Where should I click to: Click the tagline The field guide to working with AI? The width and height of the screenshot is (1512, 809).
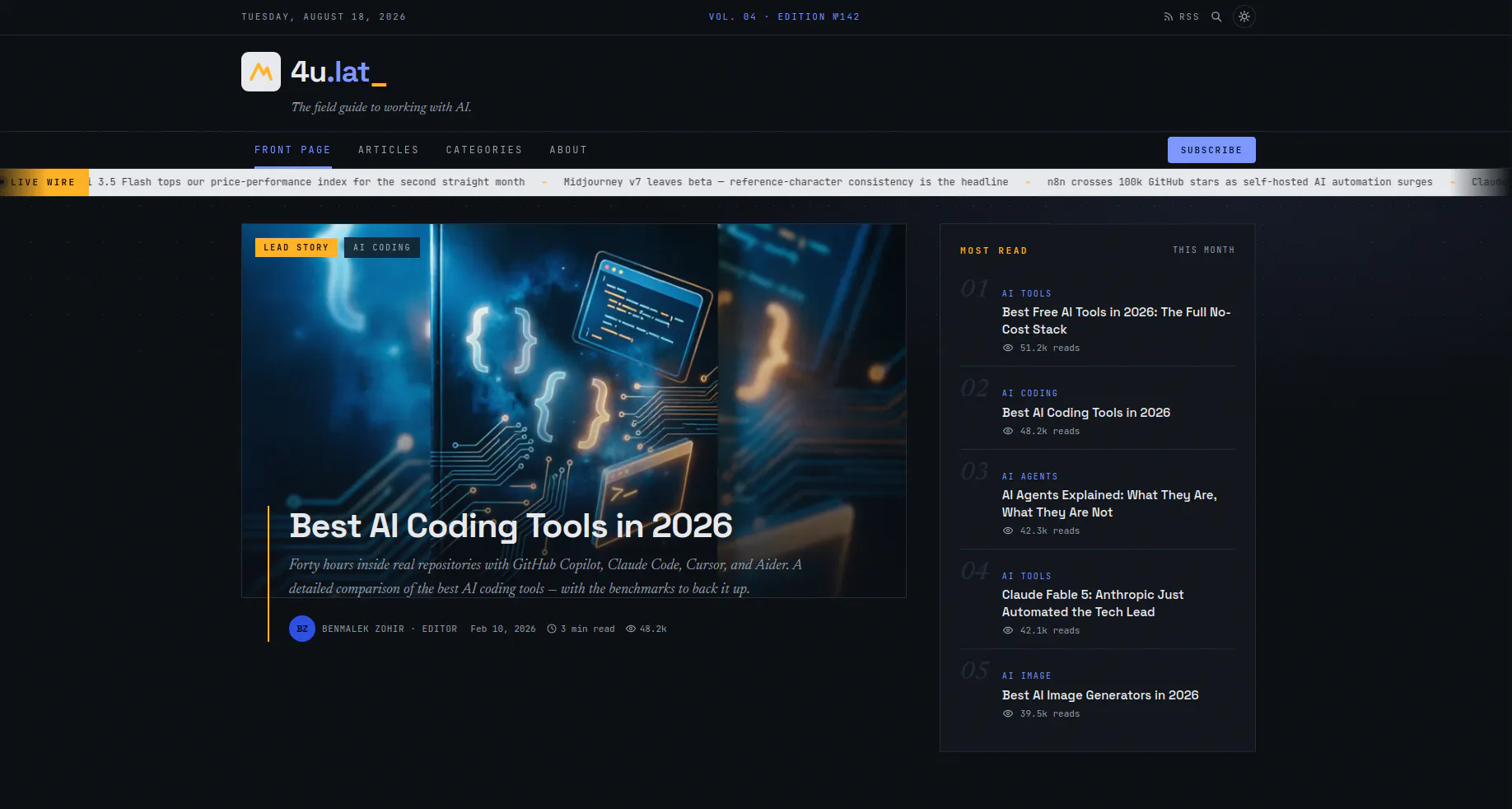(x=381, y=107)
